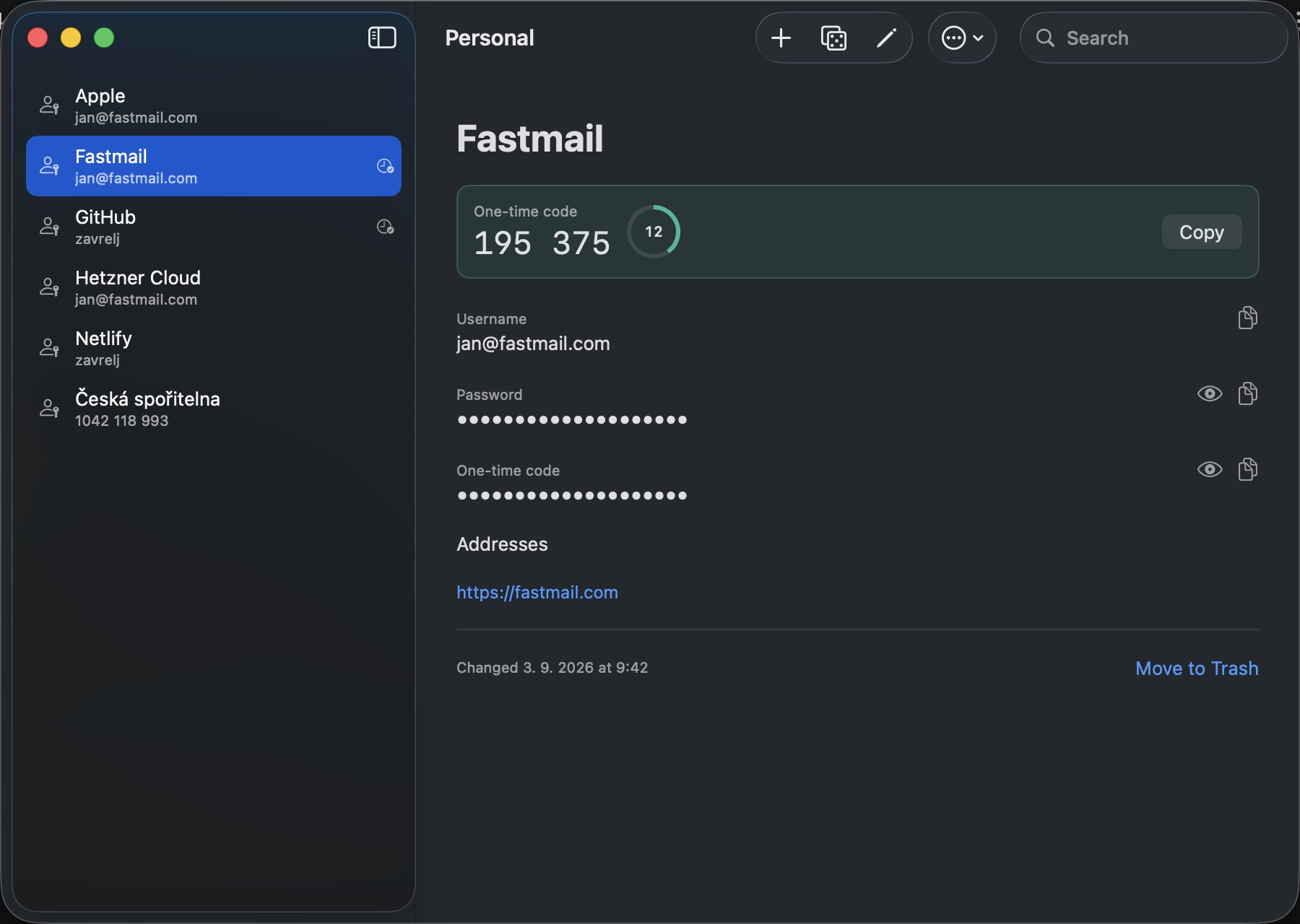
Task: Click the Hetzner Cloud row account icon
Action: 49,287
